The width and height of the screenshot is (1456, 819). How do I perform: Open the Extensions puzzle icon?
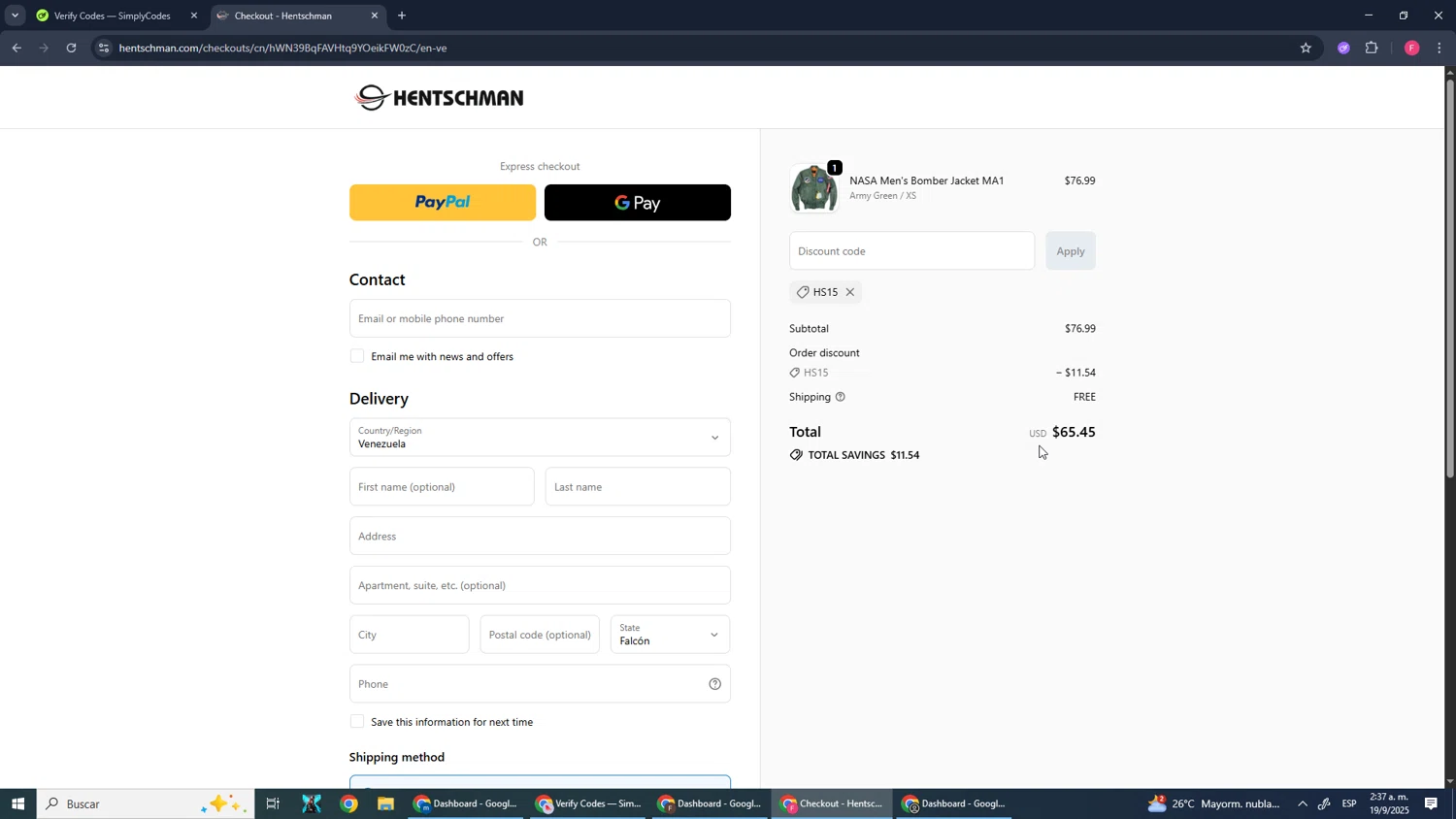click(1372, 48)
